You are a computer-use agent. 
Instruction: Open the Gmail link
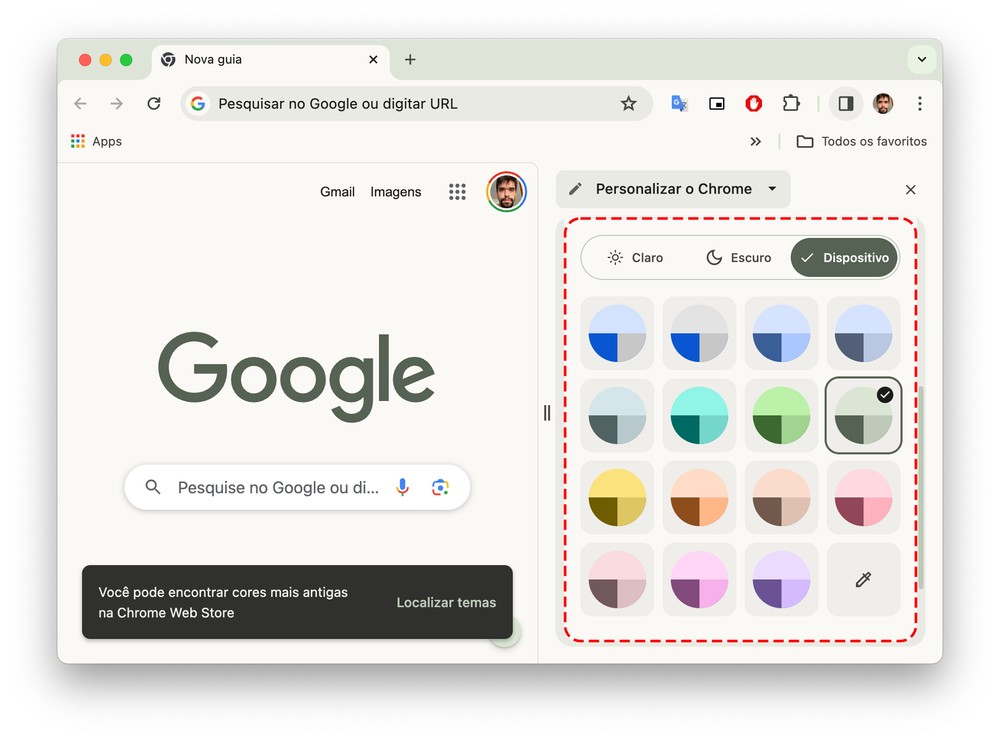[x=337, y=192]
